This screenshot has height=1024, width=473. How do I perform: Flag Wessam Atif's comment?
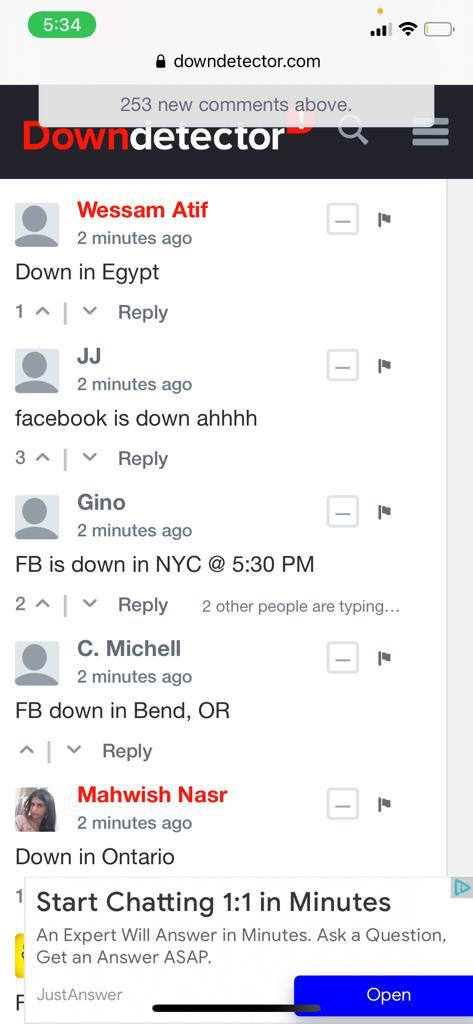[384, 219]
